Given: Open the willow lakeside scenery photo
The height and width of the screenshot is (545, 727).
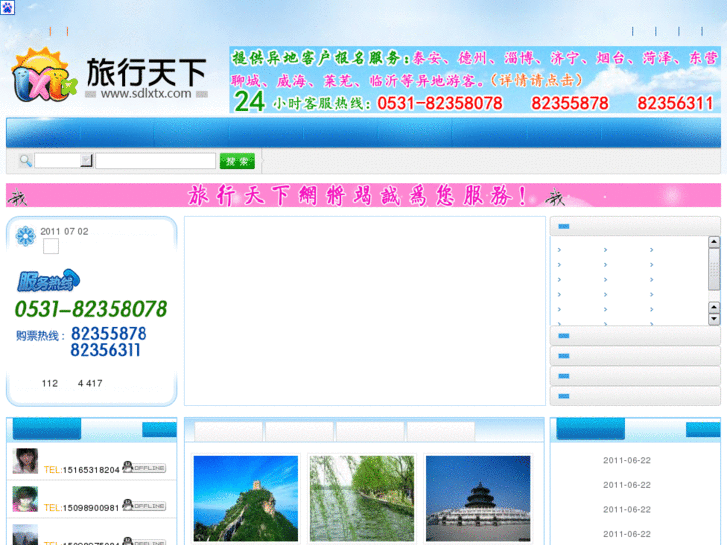Looking at the screenshot, I should pyautogui.click(x=362, y=499).
